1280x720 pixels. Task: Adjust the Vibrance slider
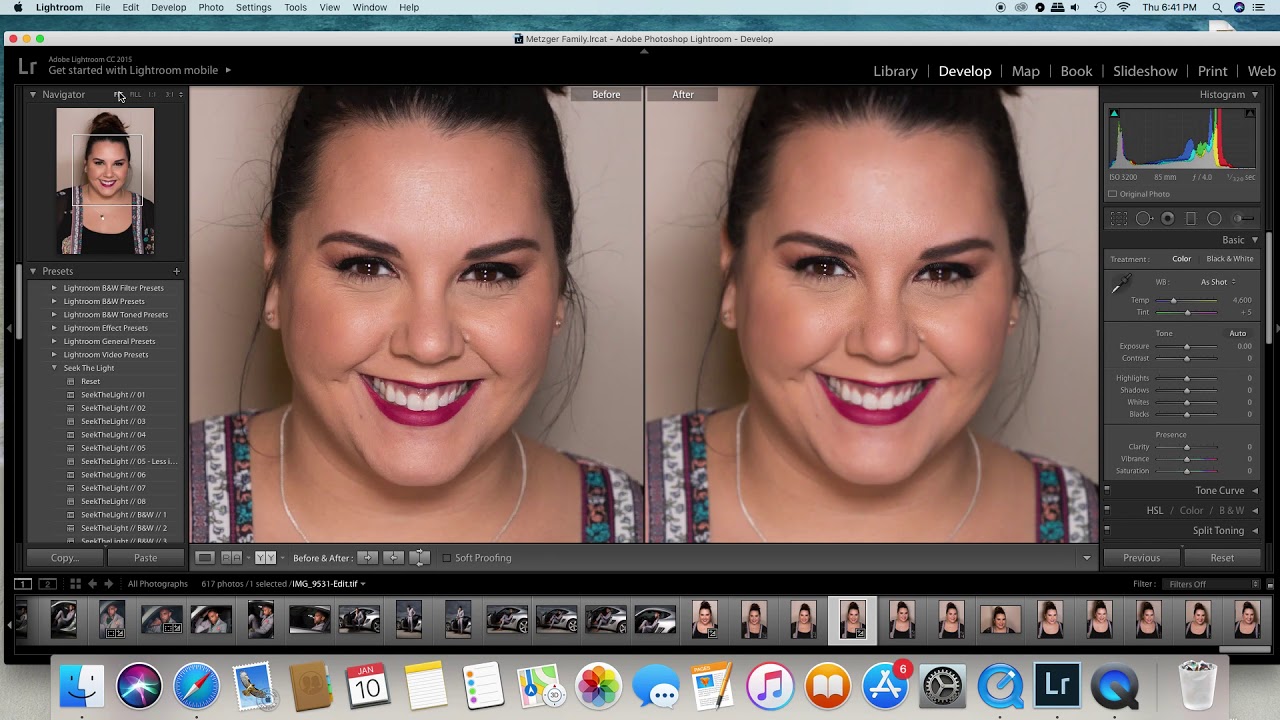pos(1187,459)
